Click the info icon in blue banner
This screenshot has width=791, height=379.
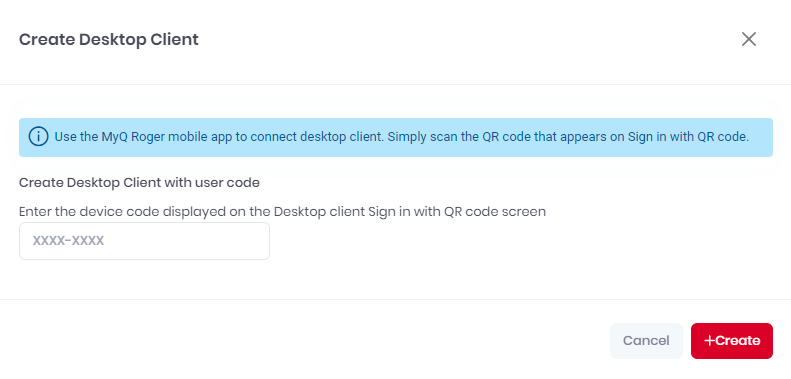coord(39,137)
